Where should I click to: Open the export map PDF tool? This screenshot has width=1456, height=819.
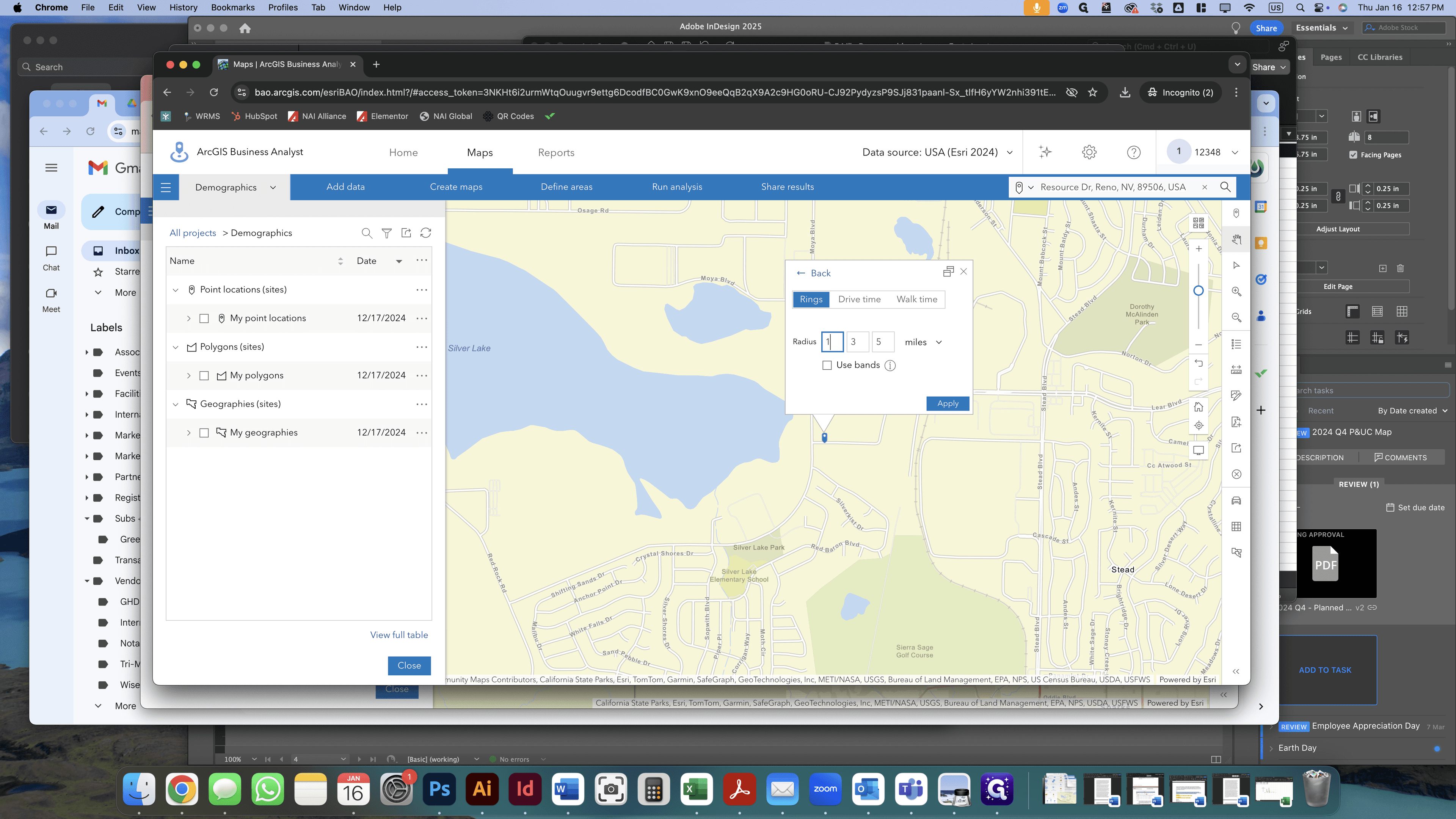pos(1236,422)
